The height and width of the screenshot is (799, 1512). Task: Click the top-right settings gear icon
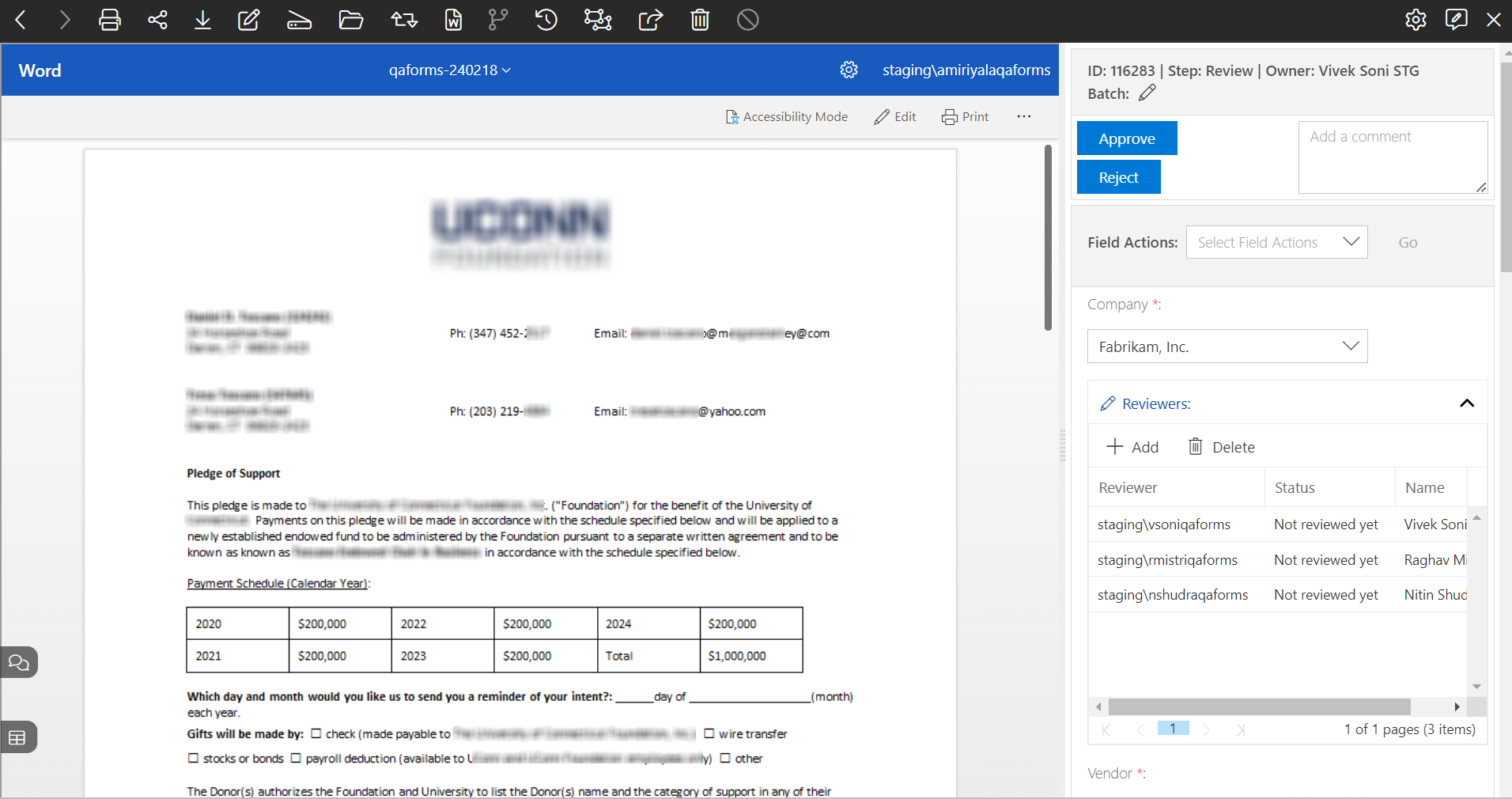point(1416,20)
